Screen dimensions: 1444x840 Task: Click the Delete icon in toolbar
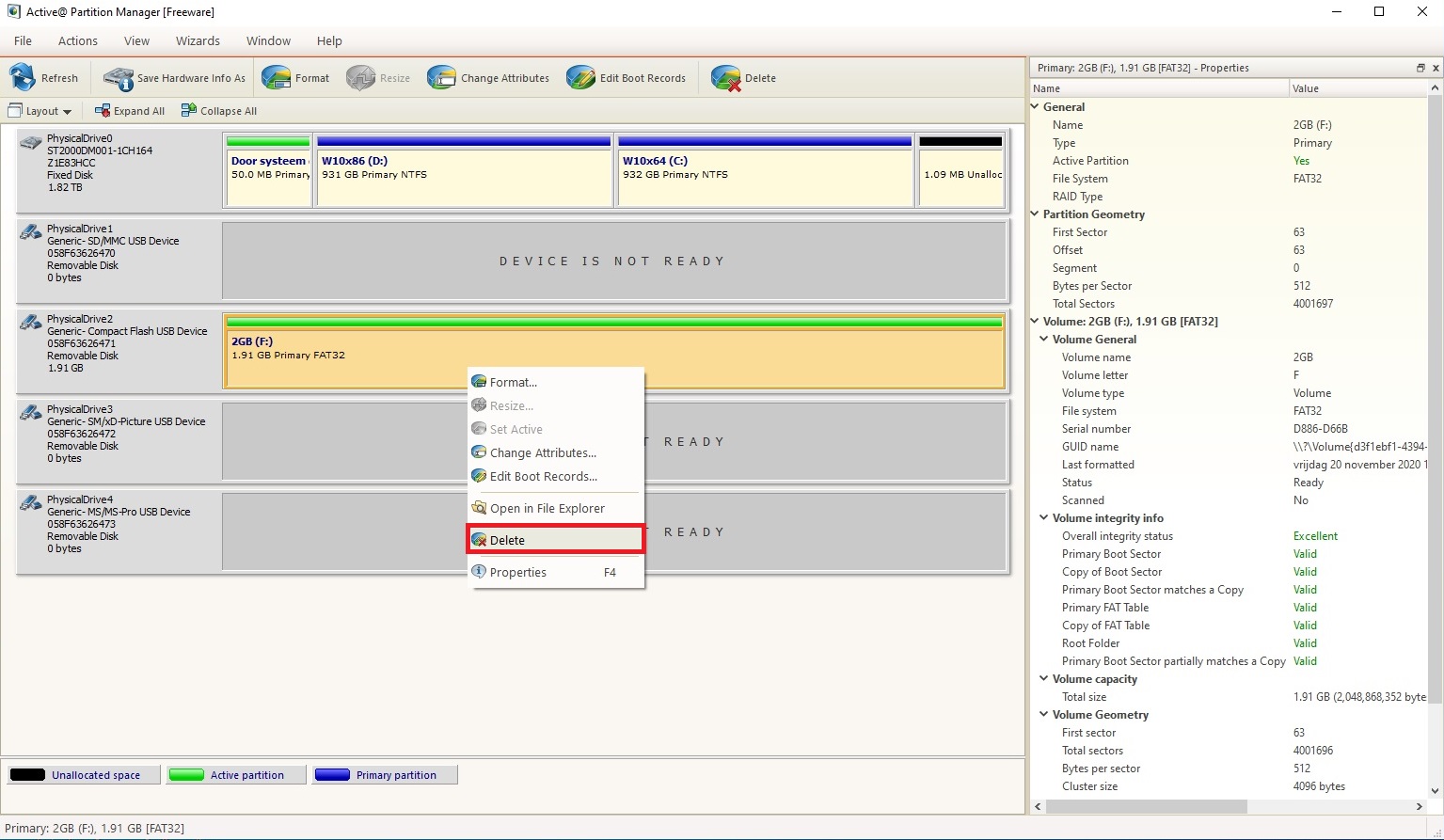point(725,78)
